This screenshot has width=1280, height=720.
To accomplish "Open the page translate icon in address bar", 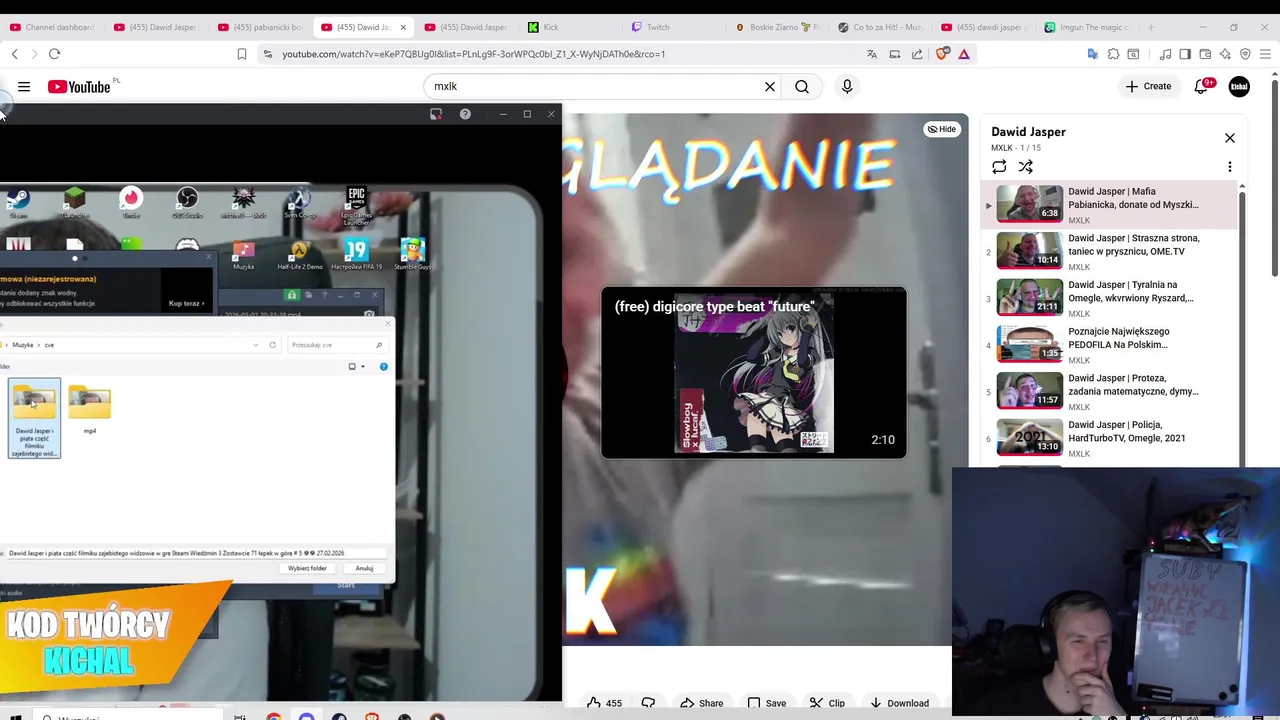I will 872,54.
